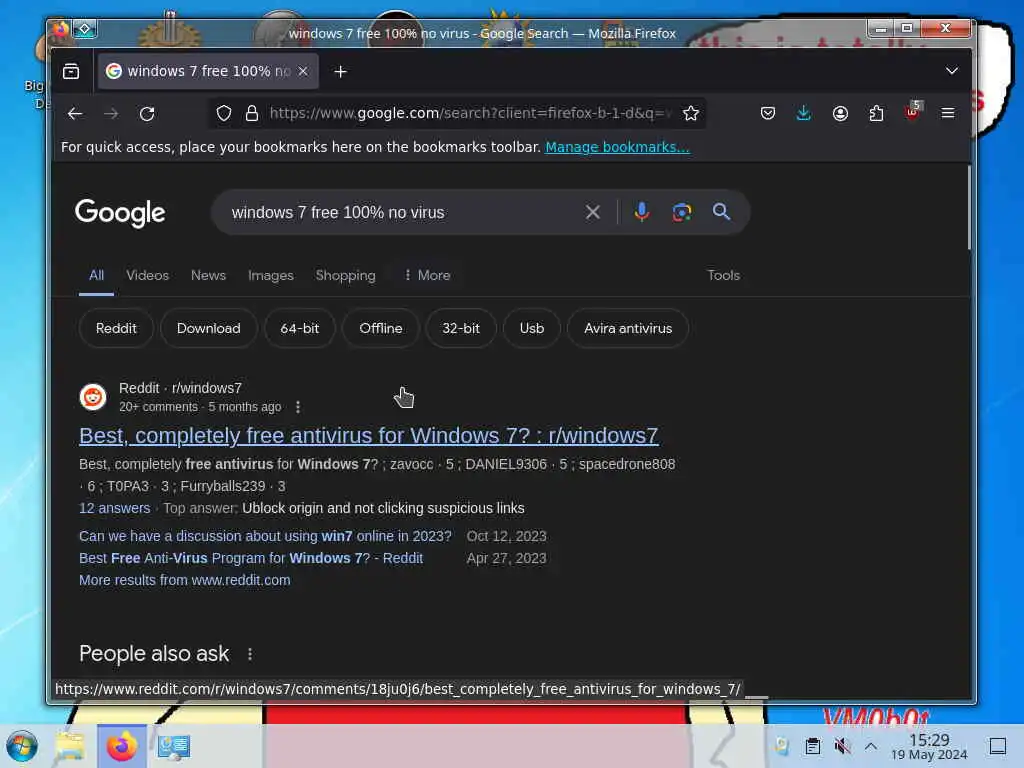This screenshot has width=1024, height=768.
Task: Open a new tab with plus button
Action: (x=340, y=72)
